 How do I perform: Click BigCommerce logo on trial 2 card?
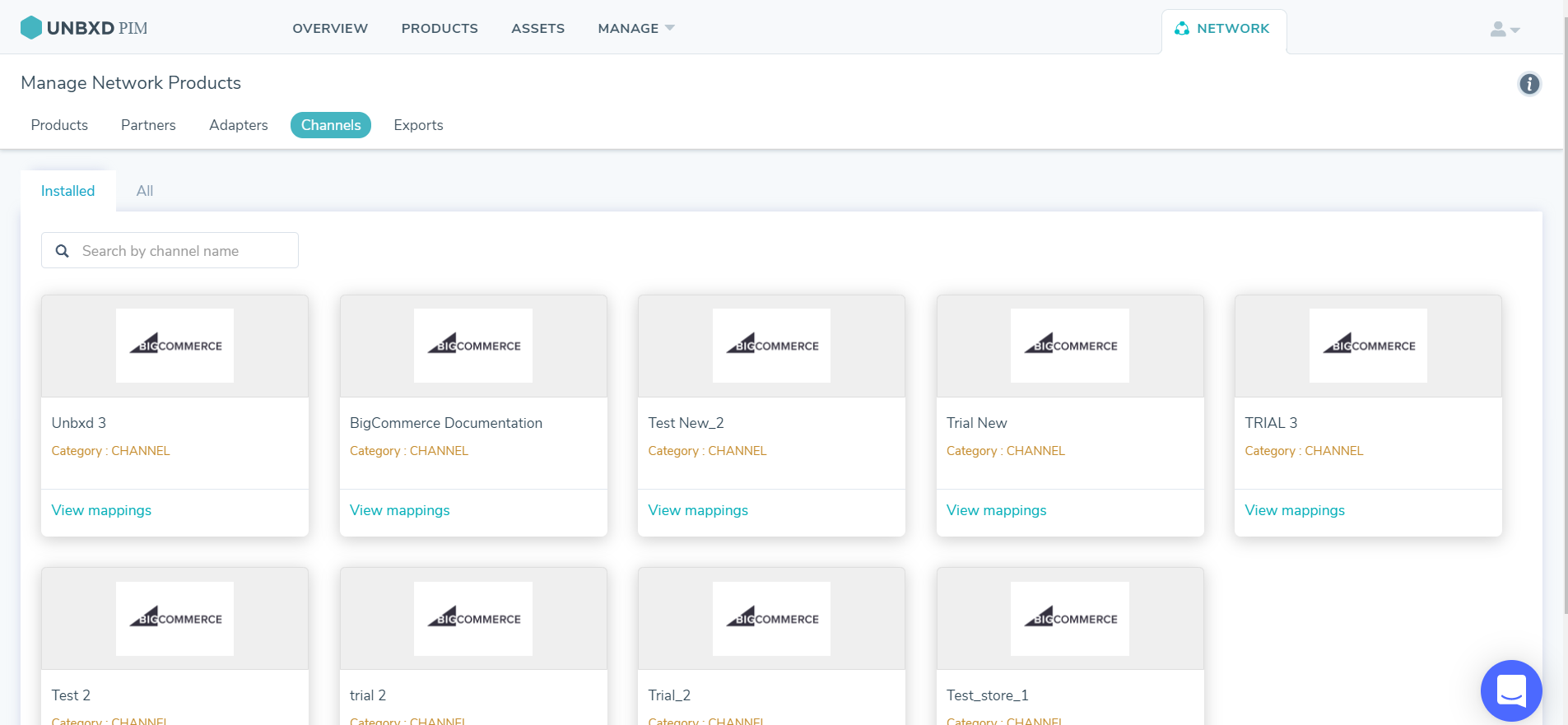coord(473,619)
